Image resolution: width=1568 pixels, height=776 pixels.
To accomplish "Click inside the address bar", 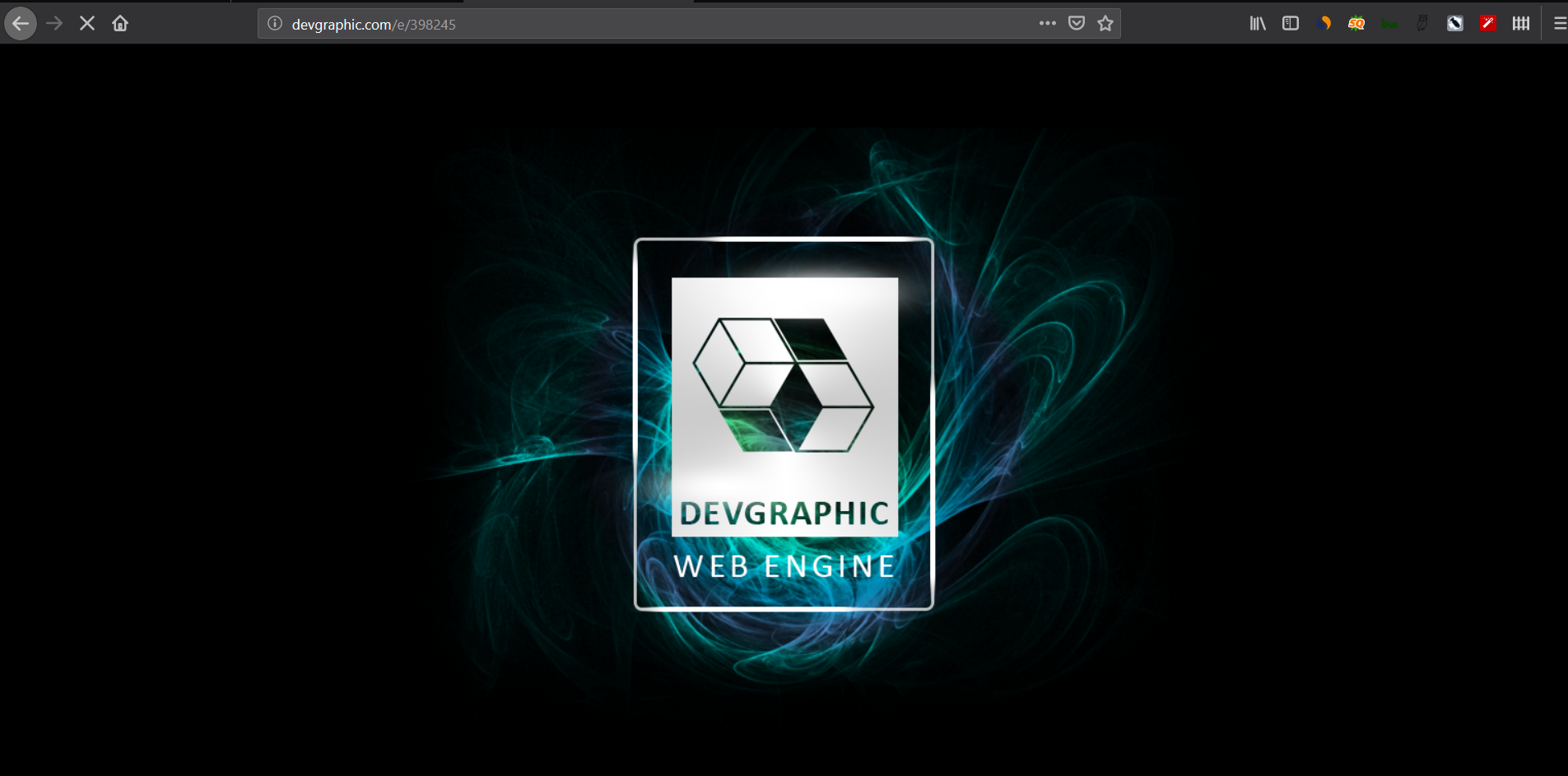I will pyautogui.click(x=576, y=24).
